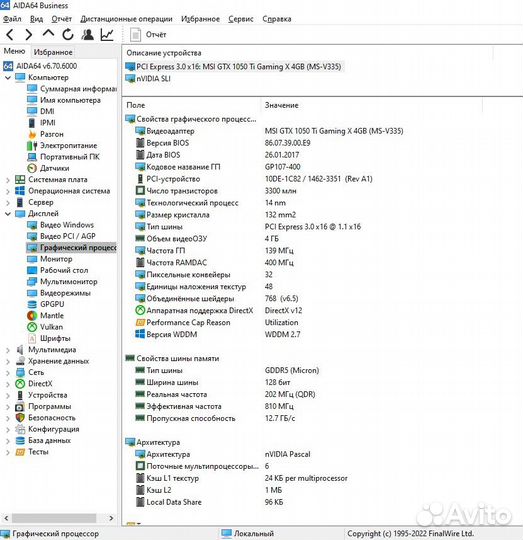This screenshot has width=523, height=540.
Task: Expand the DirectX tree node
Action: coord(8,384)
